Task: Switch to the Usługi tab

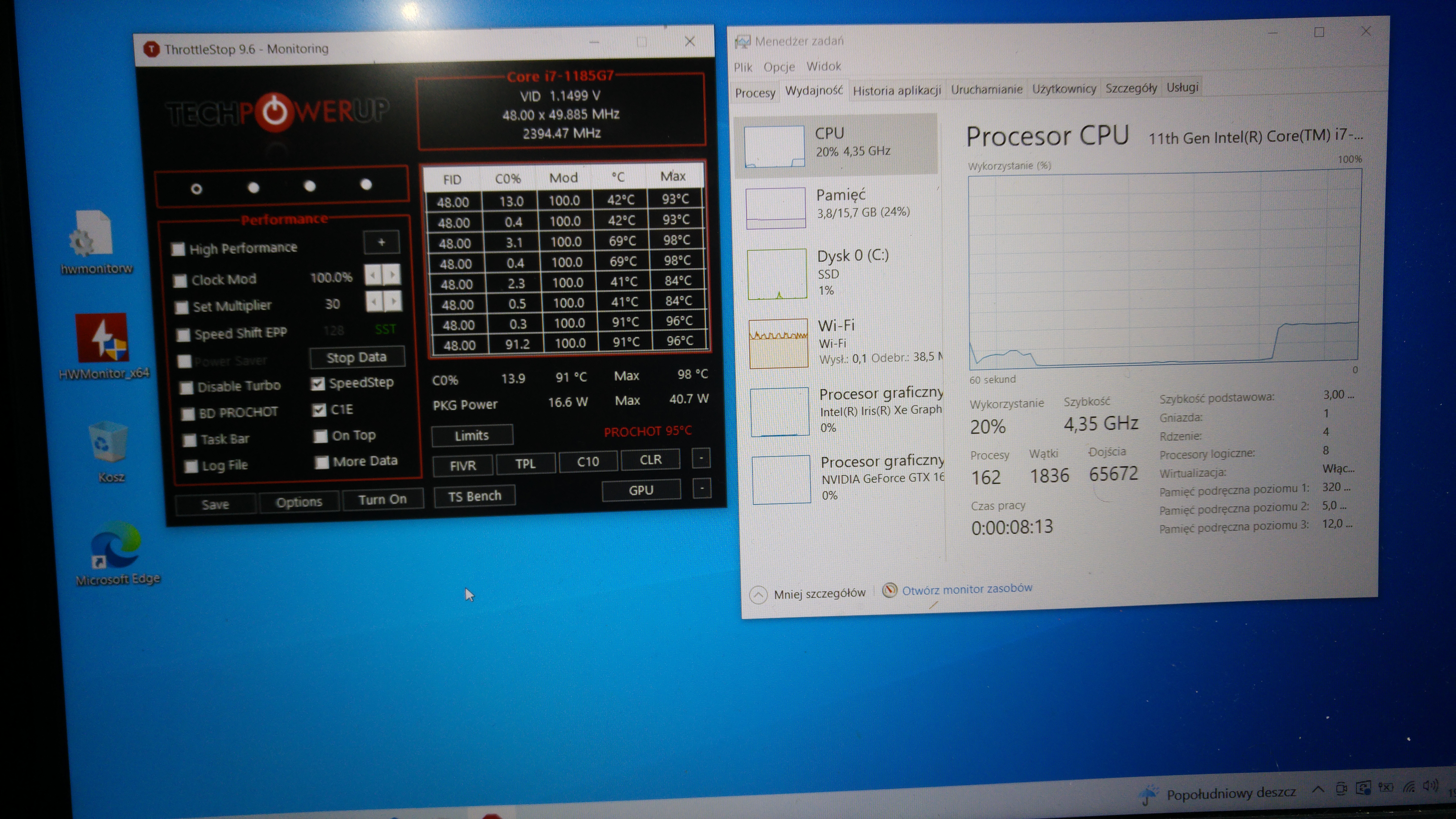Action: pos(1182,87)
